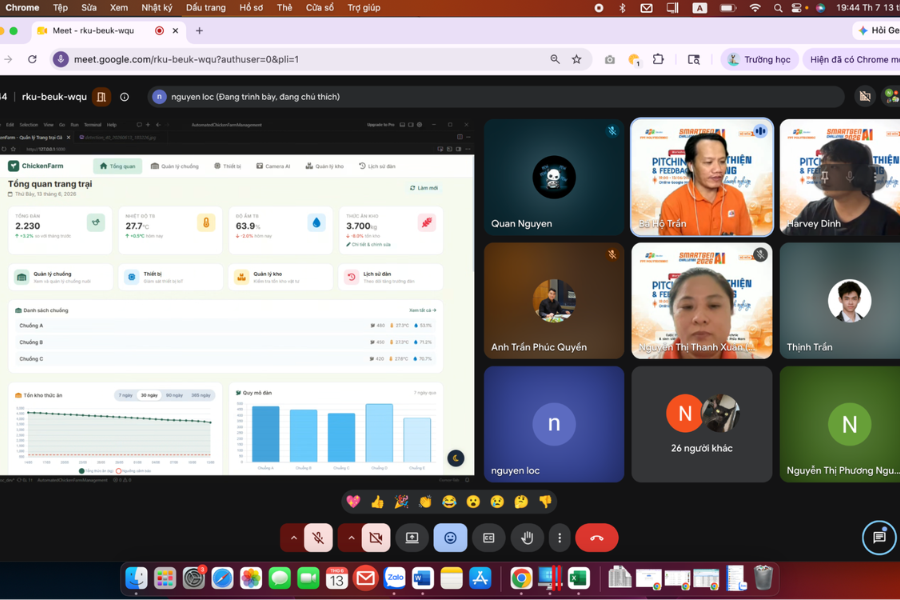Image resolution: width=900 pixels, height=600 pixels.
Task: Toggle the emoji reactions bar button
Action: point(450,538)
